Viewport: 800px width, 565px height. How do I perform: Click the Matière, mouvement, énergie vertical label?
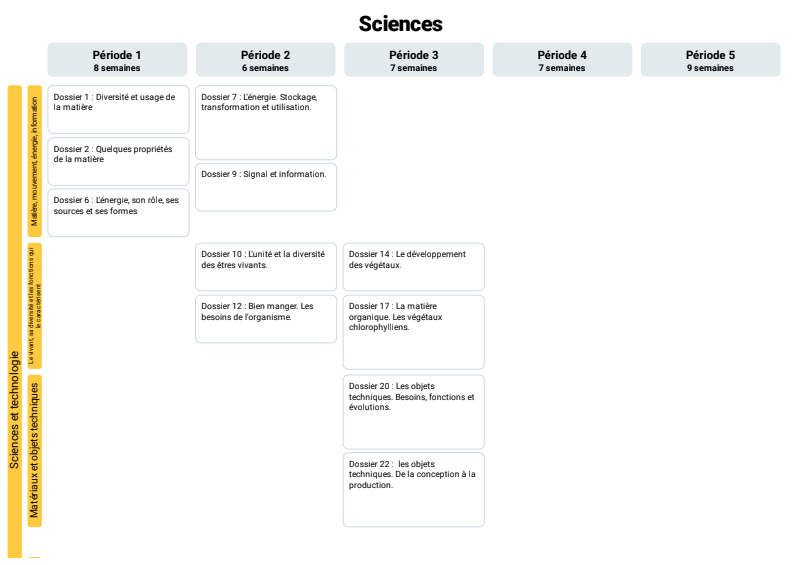(x=34, y=161)
